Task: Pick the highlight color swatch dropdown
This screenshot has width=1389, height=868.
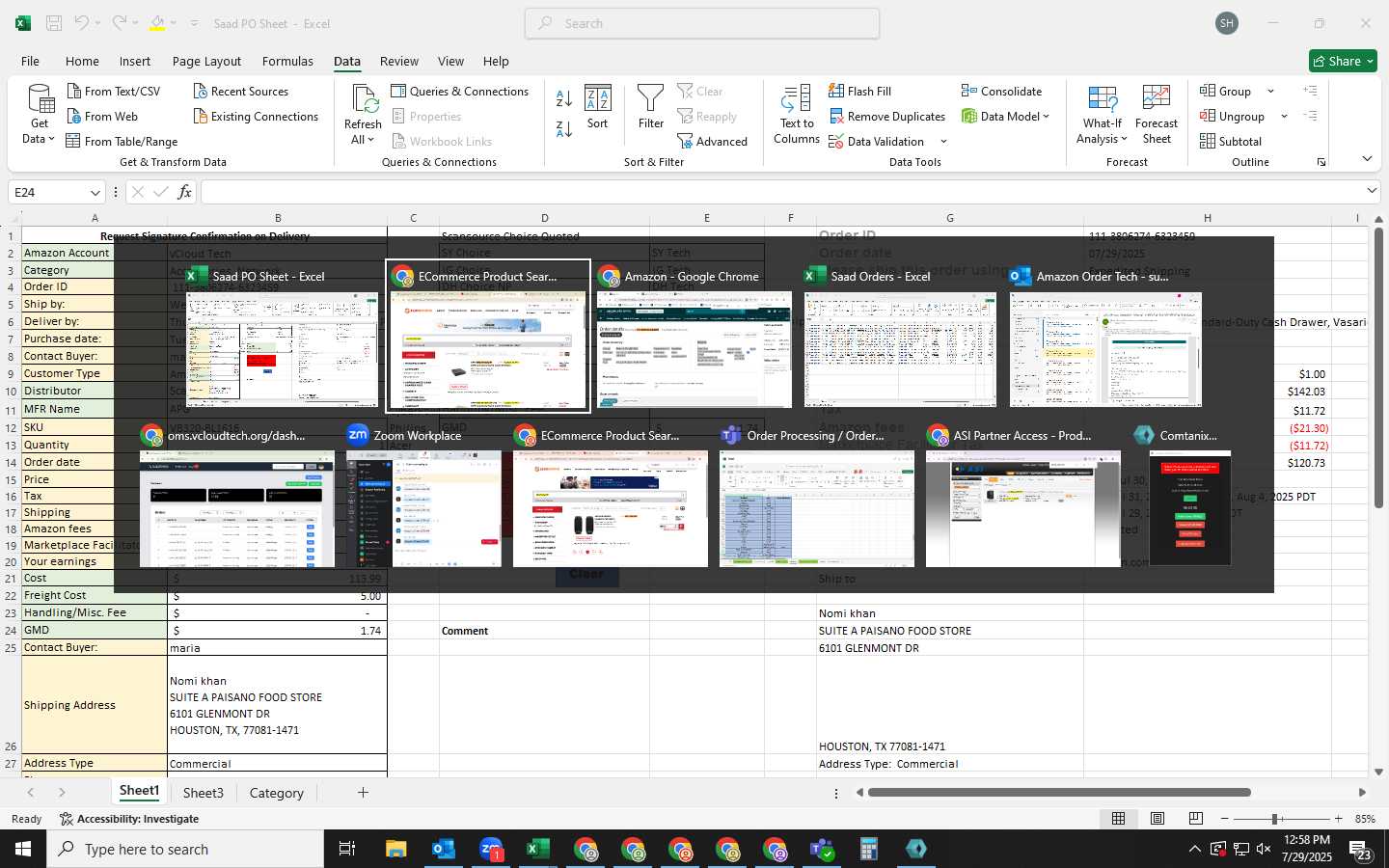Action: [x=174, y=23]
